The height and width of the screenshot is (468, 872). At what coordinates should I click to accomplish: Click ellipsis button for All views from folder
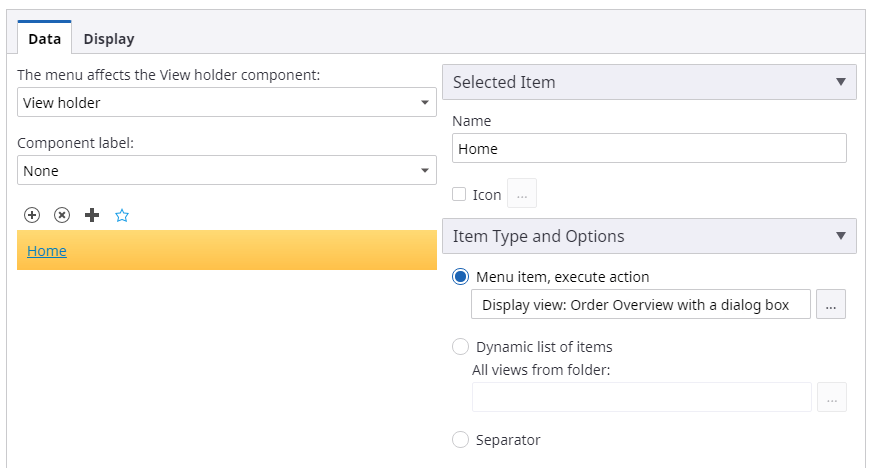coord(831,397)
